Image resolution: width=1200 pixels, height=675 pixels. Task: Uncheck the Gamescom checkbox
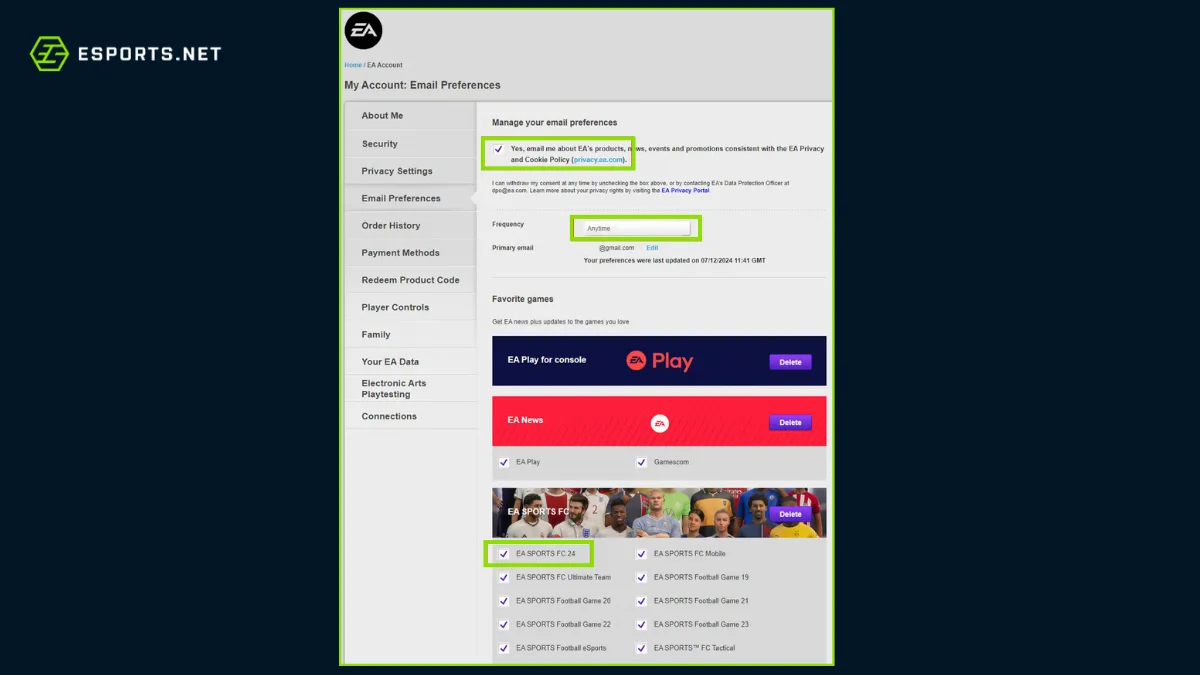tap(641, 463)
